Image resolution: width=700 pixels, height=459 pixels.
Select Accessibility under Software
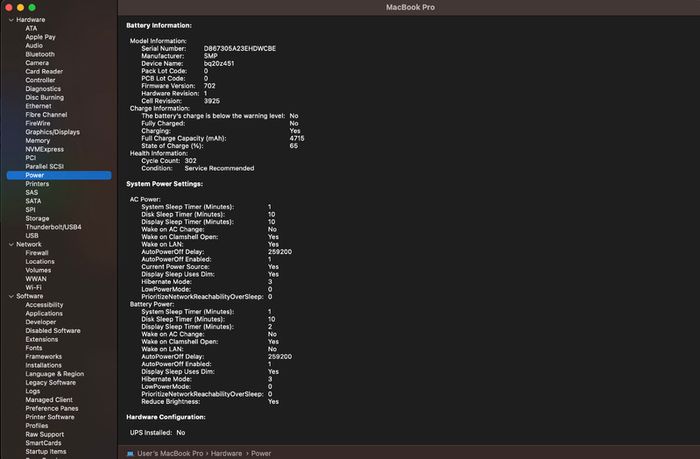coord(44,305)
